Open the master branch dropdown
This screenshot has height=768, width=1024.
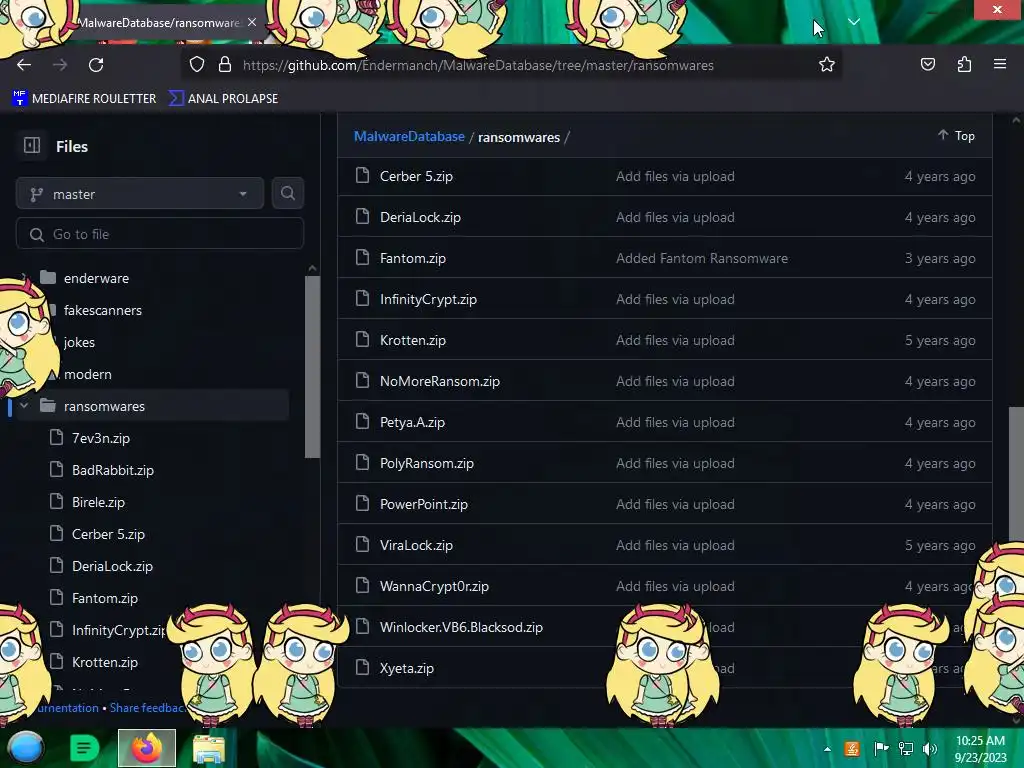click(x=140, y=194)
